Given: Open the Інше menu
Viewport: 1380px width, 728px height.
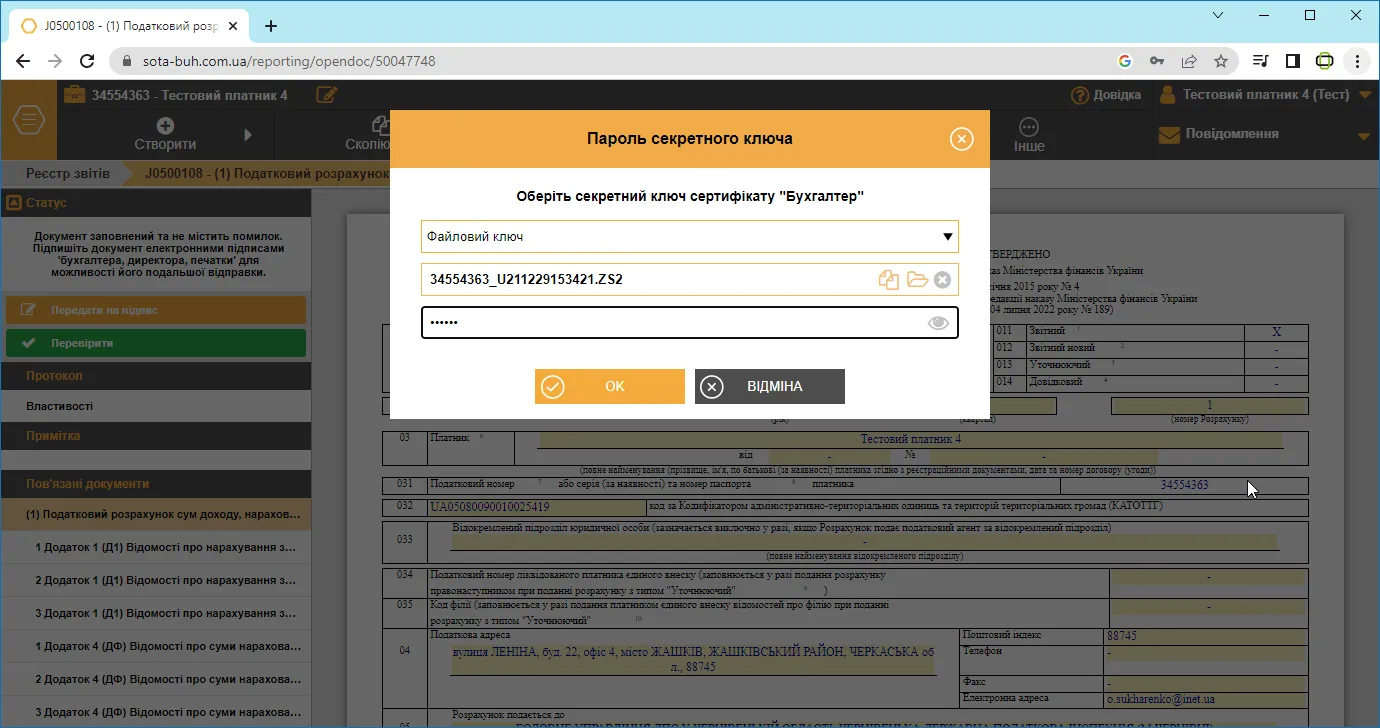Looking at the screenshot, I should click(1029, 134).
